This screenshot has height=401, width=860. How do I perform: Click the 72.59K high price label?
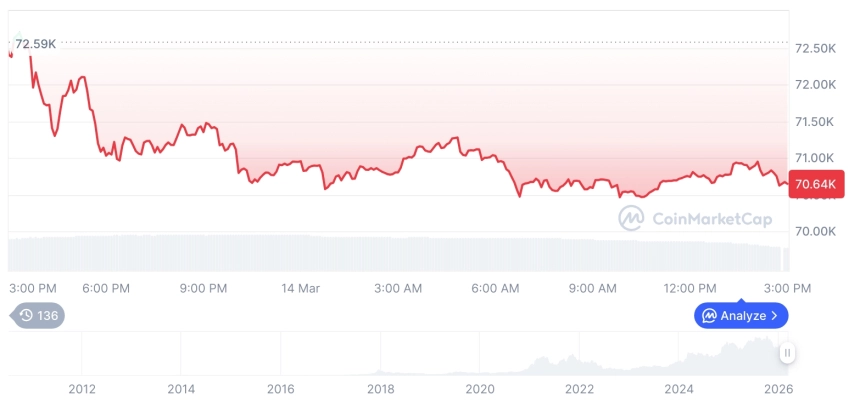[36, 43]
